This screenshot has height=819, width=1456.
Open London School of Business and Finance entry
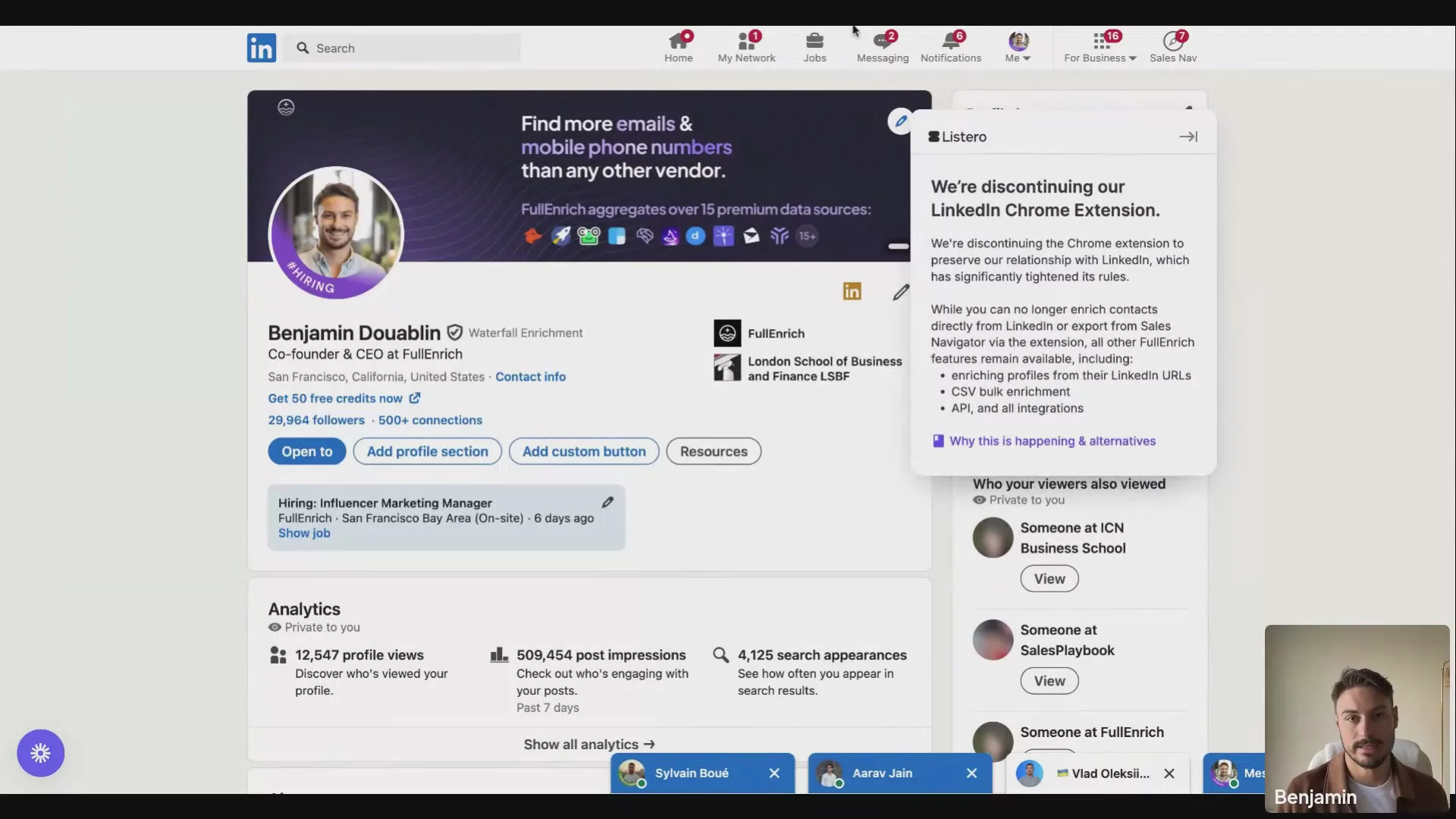tap(808, 369)
